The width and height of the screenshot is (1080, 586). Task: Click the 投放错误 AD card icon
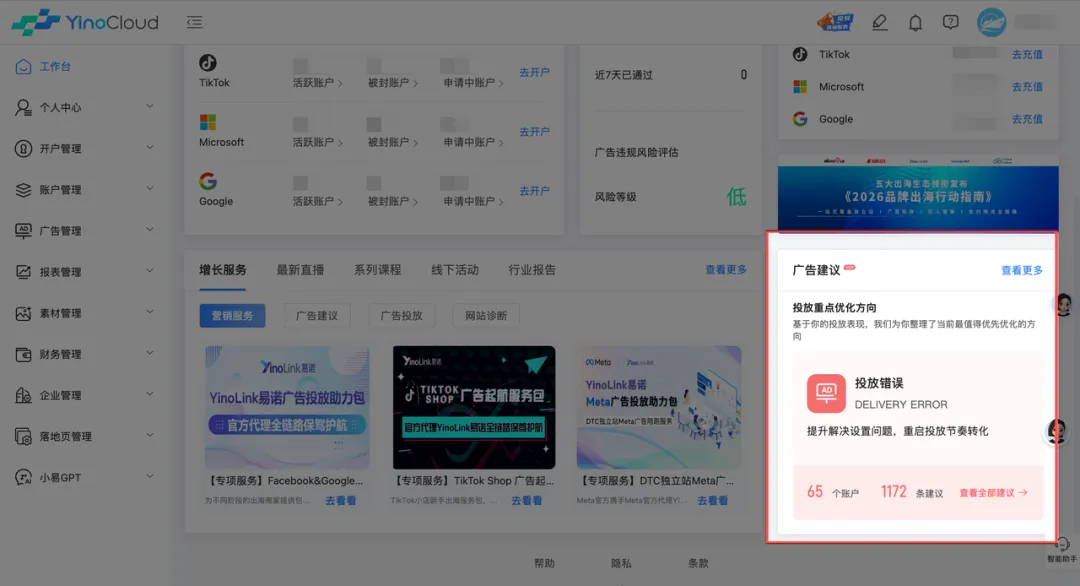point(826,393)
